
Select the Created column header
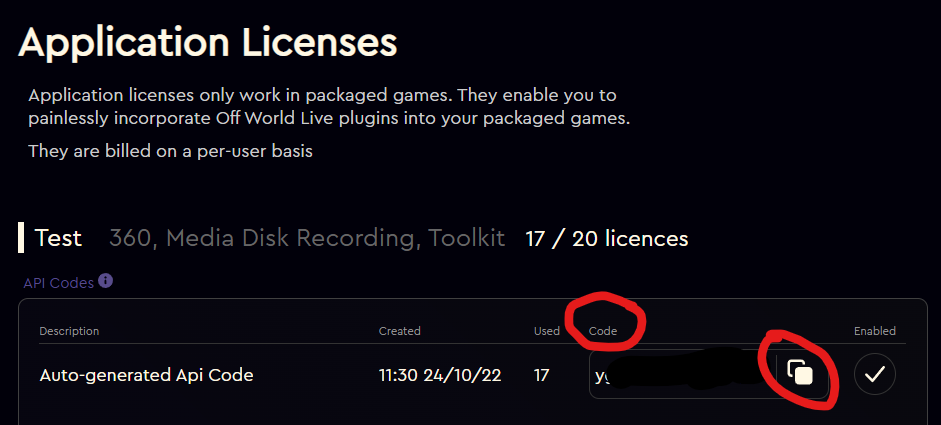click(400, 331)
